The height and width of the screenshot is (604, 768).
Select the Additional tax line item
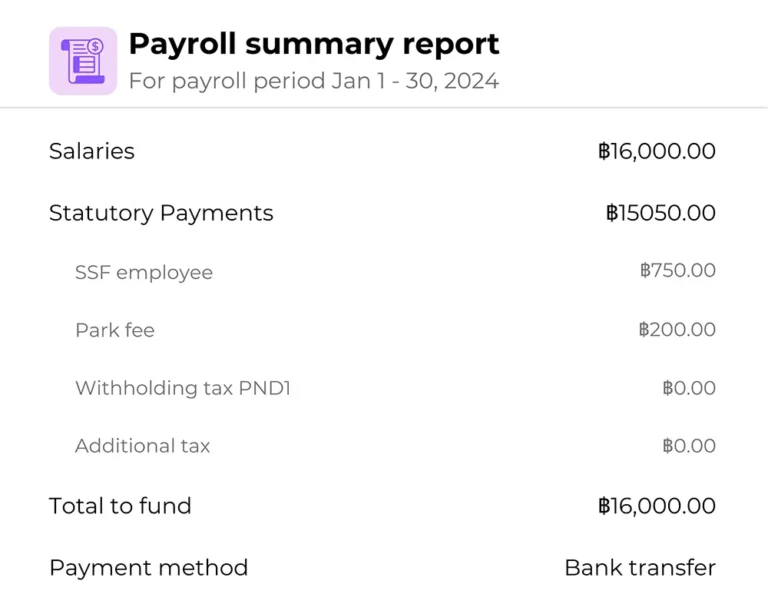(x=143, y=446)
